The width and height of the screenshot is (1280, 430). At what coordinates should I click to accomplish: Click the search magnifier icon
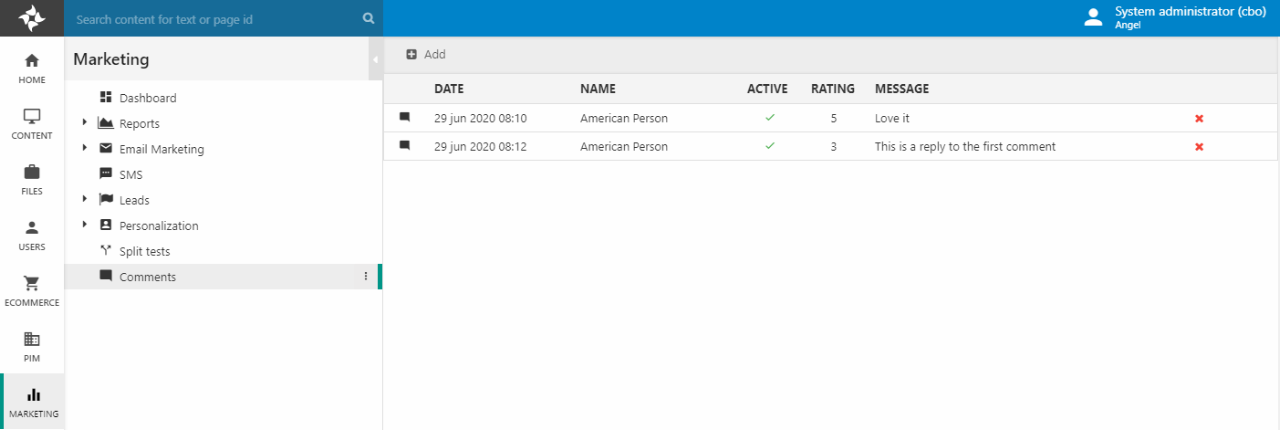[368, 18]
